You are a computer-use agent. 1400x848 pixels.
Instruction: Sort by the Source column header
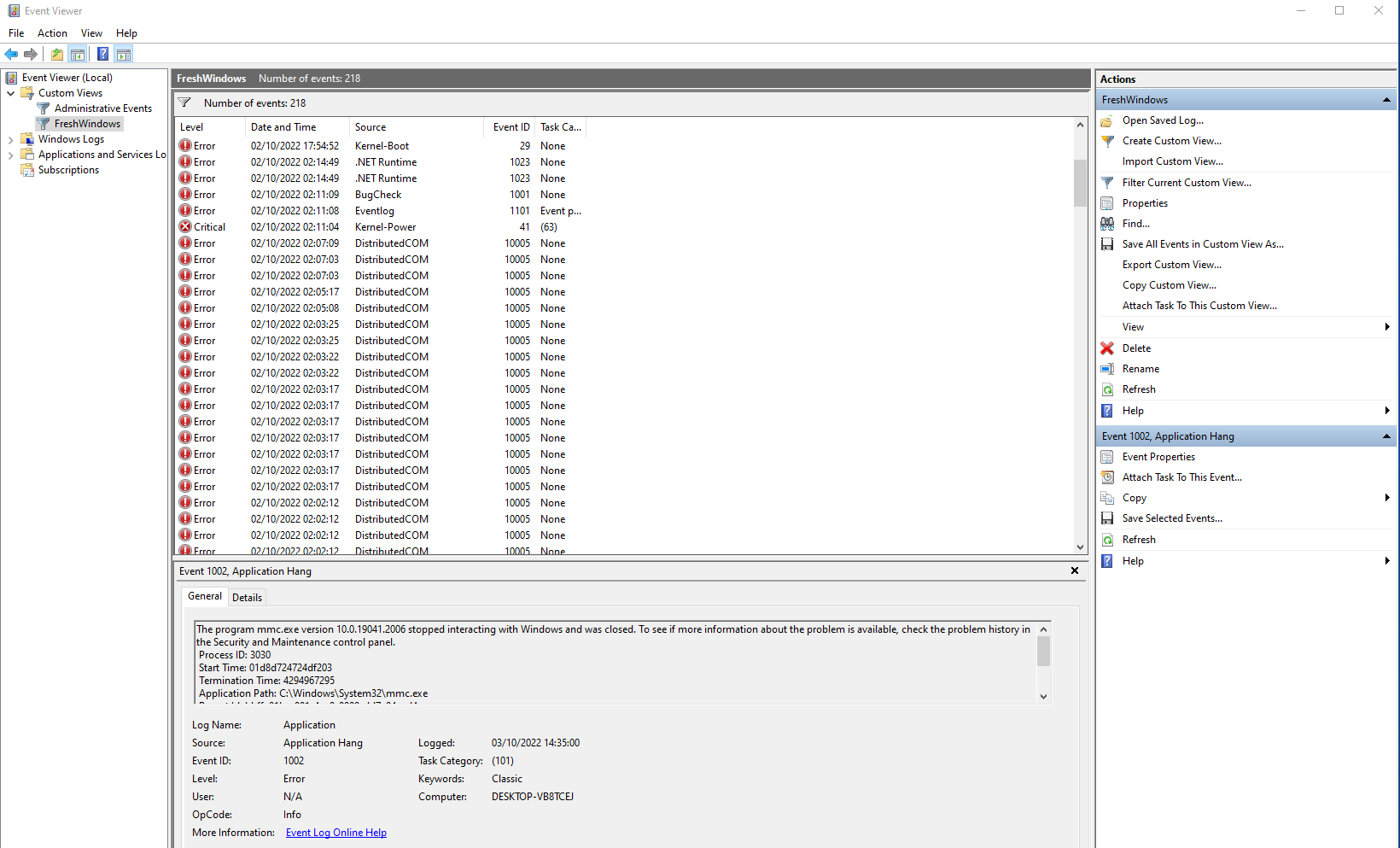pyautogui.click(x=417, y=127)
